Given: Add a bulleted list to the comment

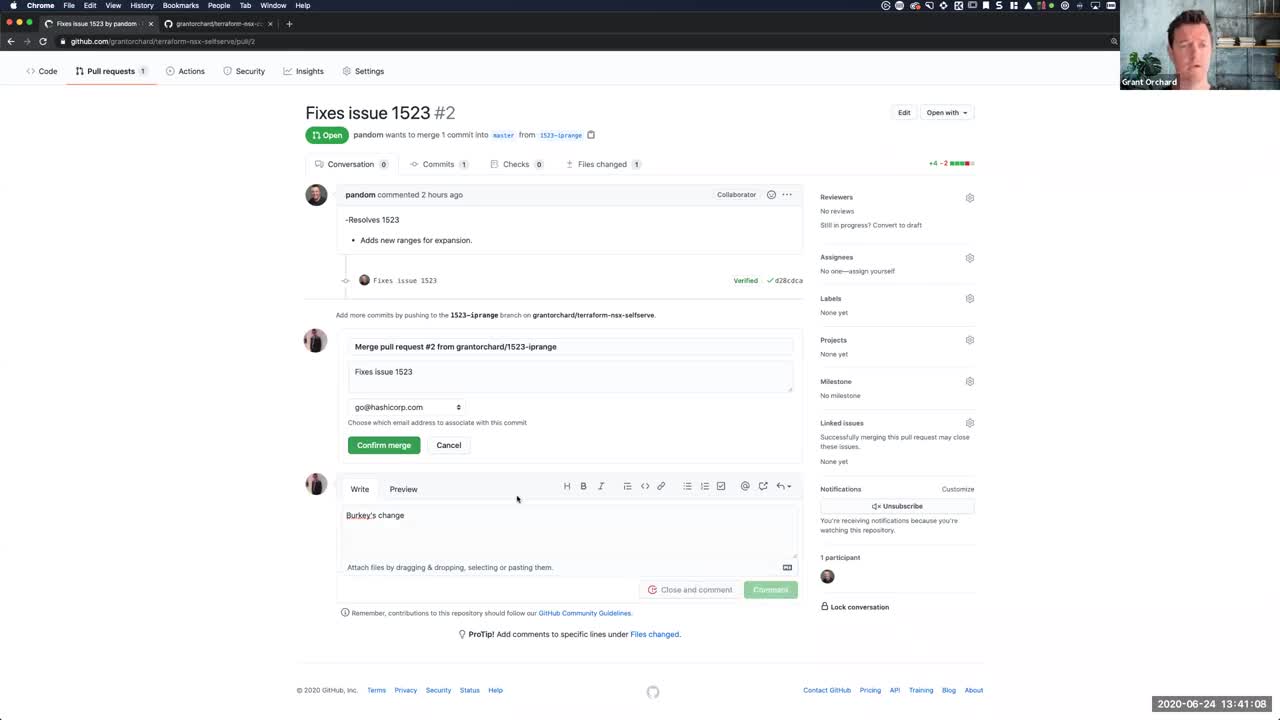Looking at the screenshot, I should (x=687, y=486).
